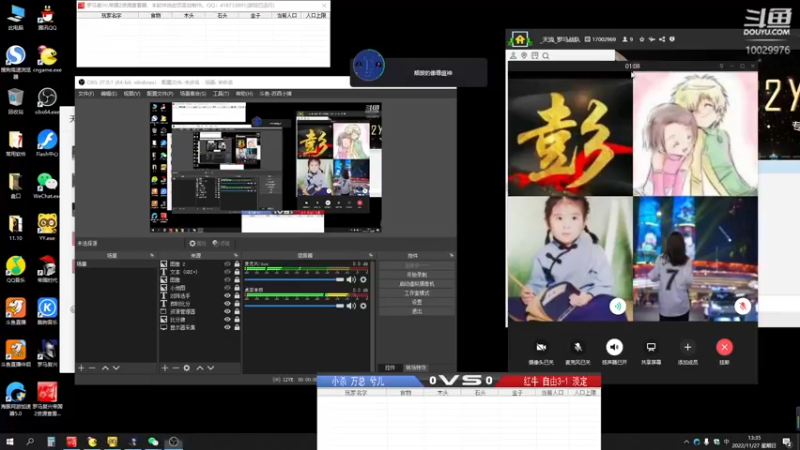Pop out the 场景 dock panel icon
The width and height of the screenshot is (800, 450).
point(152,255)
